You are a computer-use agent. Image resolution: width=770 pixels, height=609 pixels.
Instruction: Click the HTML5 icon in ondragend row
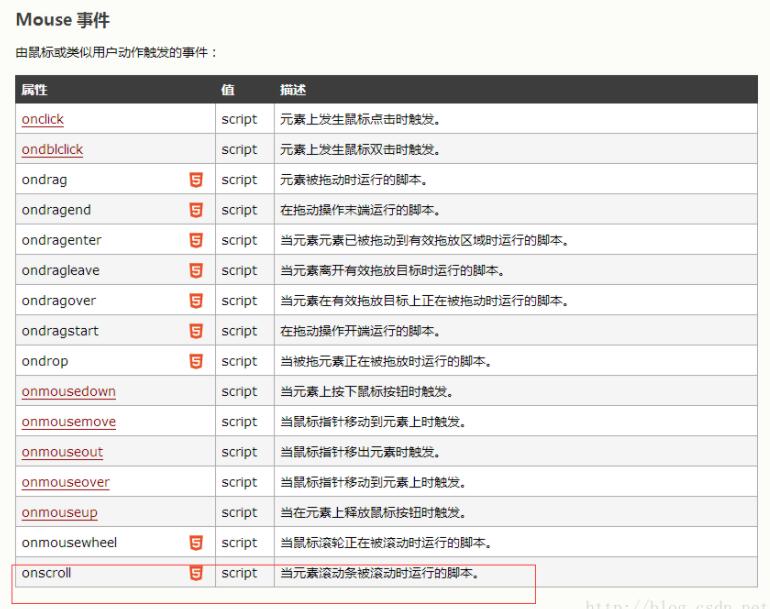196,210
